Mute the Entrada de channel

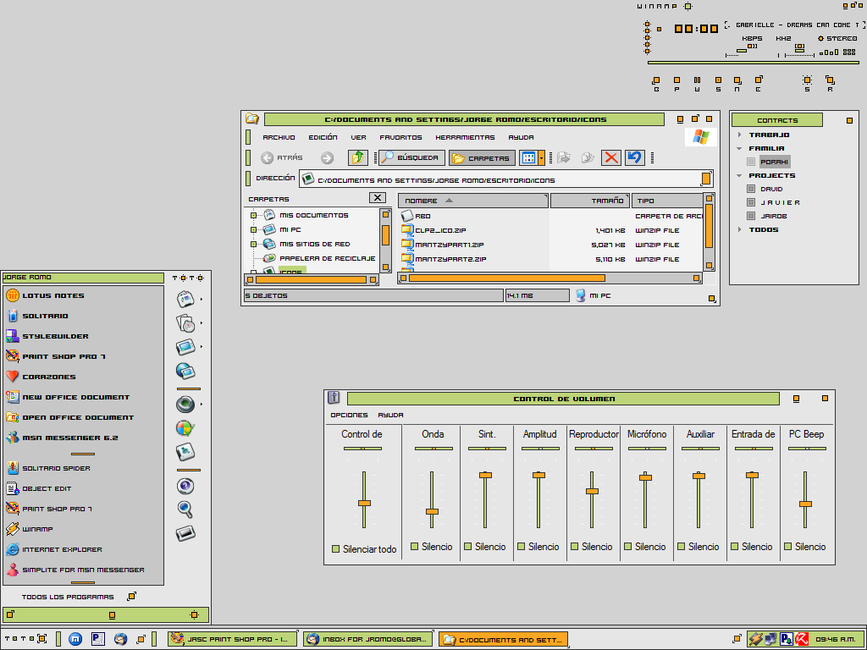[734, 546]
